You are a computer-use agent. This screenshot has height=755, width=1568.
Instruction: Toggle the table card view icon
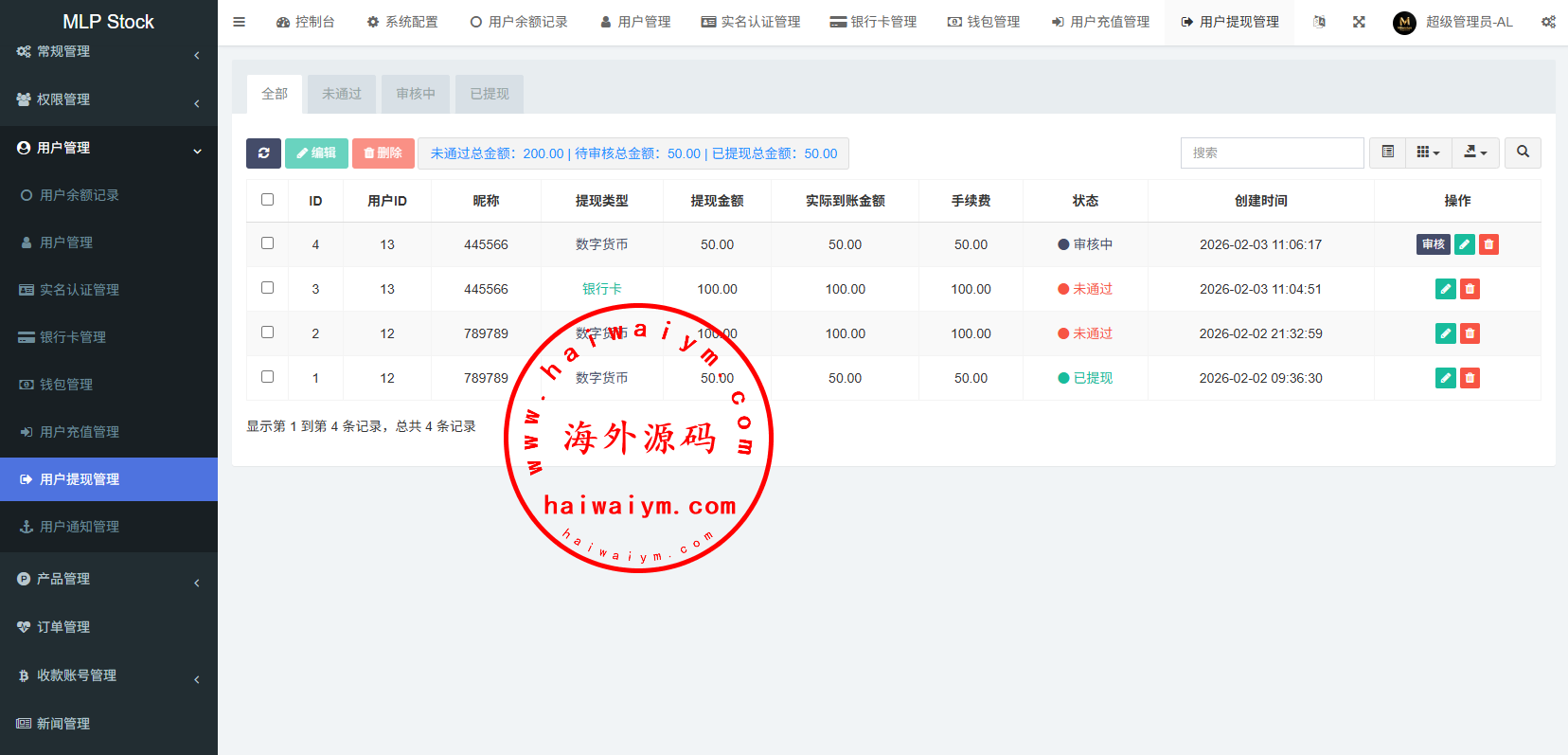click(1387, 153)
